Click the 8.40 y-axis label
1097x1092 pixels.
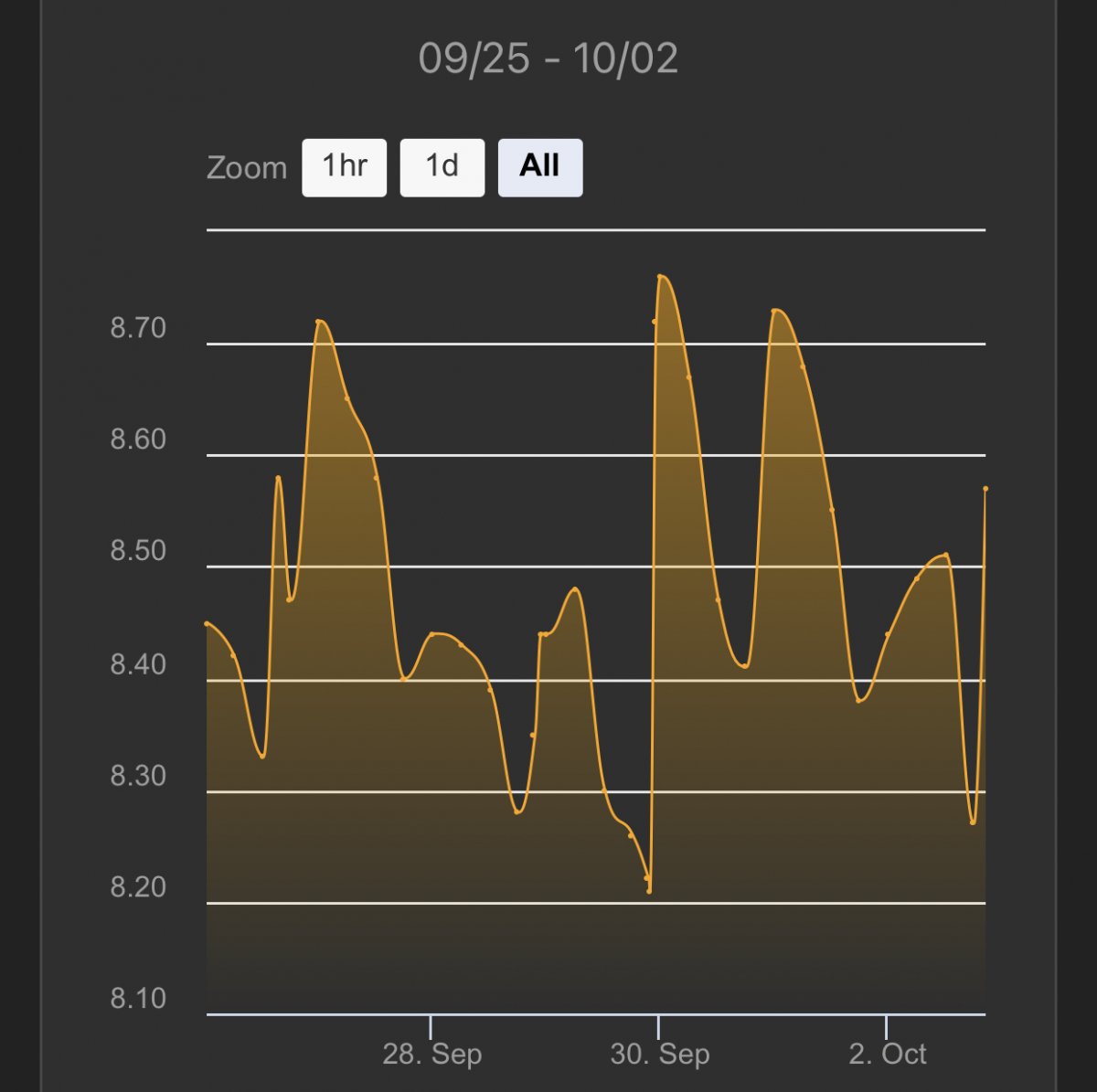click(x=138, y=664)
